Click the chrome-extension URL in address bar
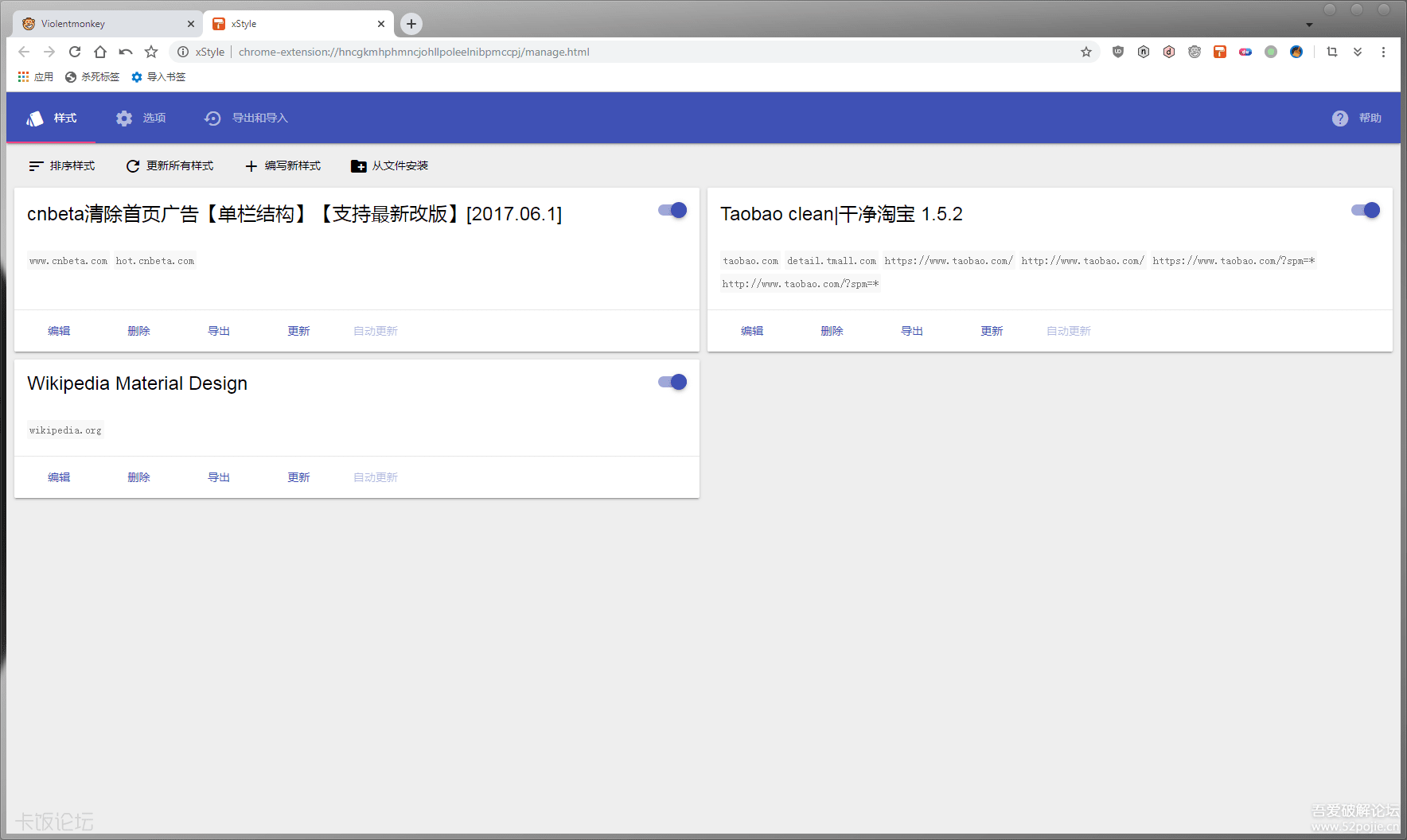The image size is (1407, 840). tap(414, 52)
